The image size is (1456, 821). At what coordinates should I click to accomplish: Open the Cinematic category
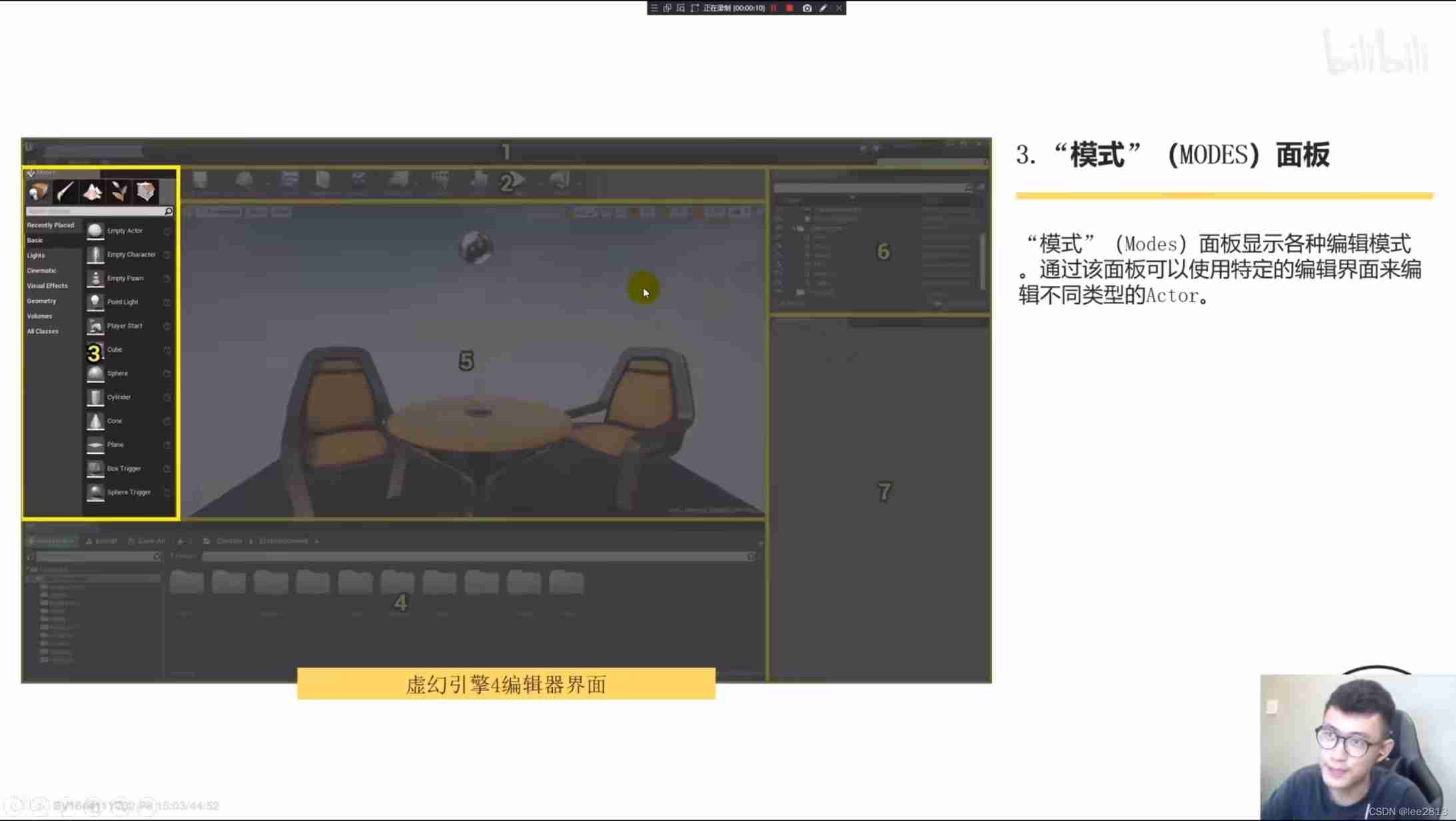(x=41, y=271)
